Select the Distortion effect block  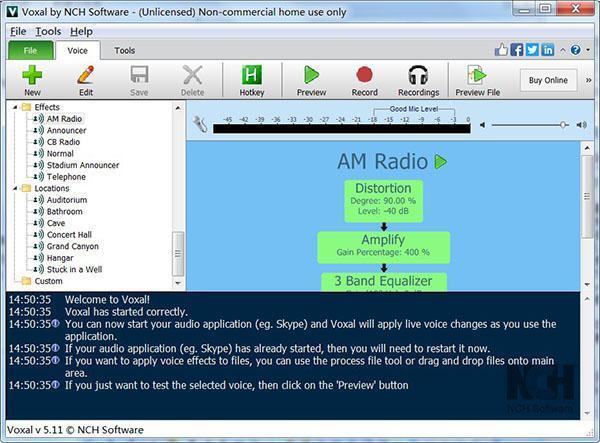pos(383,200)
